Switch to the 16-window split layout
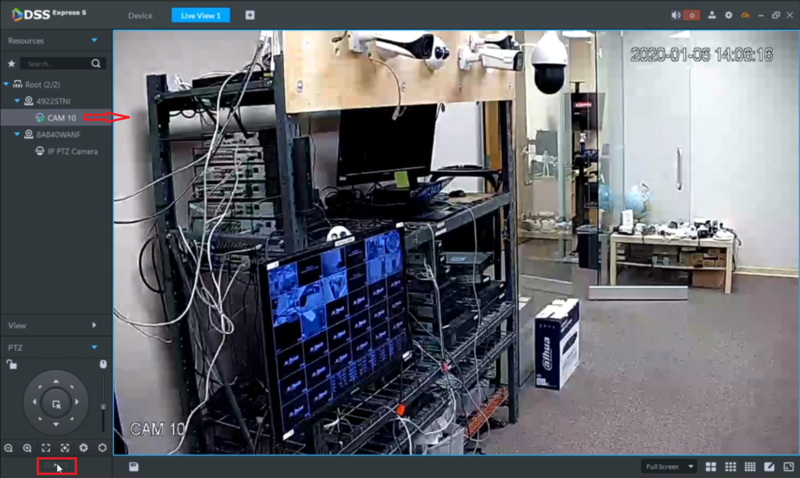800x478 pixels. point(750,466)
